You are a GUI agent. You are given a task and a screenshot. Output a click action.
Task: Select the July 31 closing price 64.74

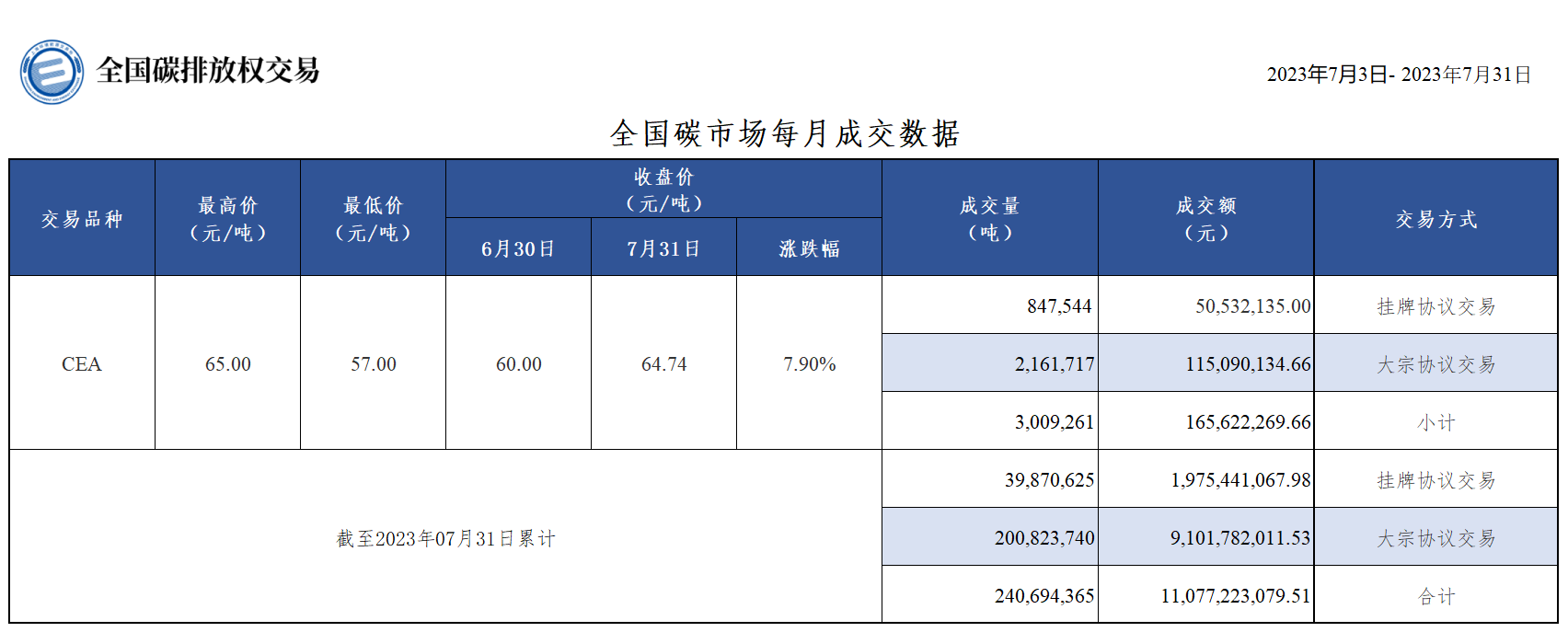(664, 364)
